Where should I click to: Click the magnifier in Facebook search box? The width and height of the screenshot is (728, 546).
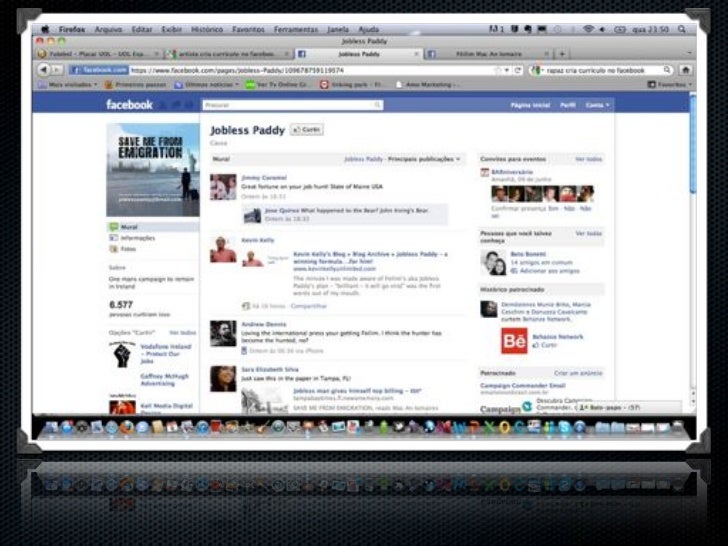pyautogui.click(x=377, y=105)
